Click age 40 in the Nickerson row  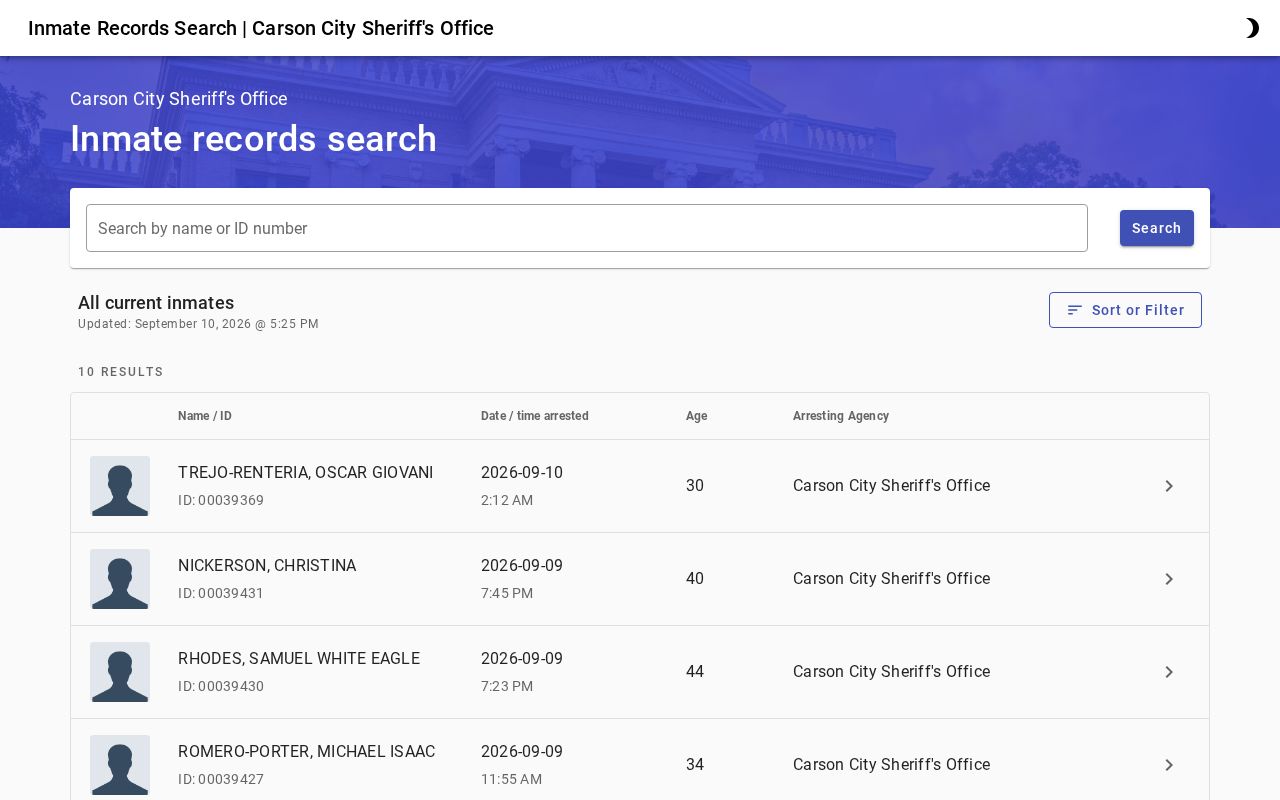pos(695,579)
